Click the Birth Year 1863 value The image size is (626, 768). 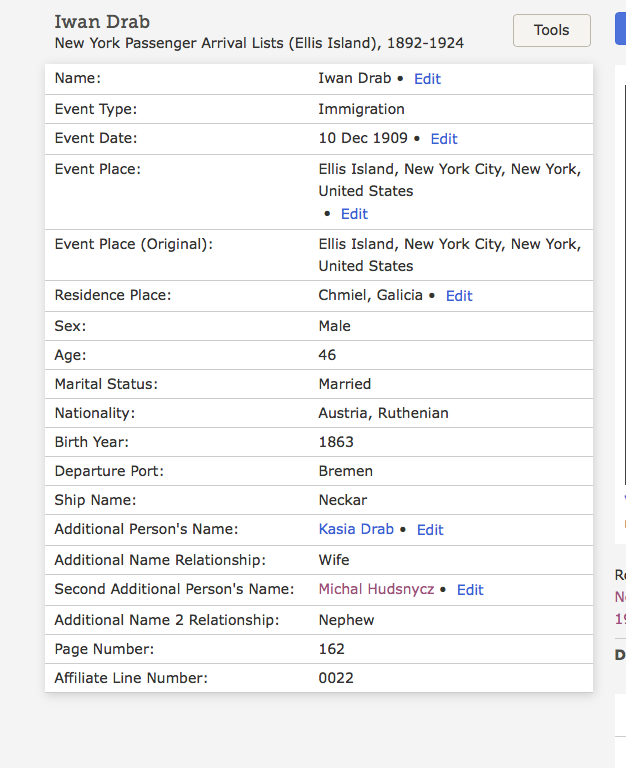click(336, 442)
